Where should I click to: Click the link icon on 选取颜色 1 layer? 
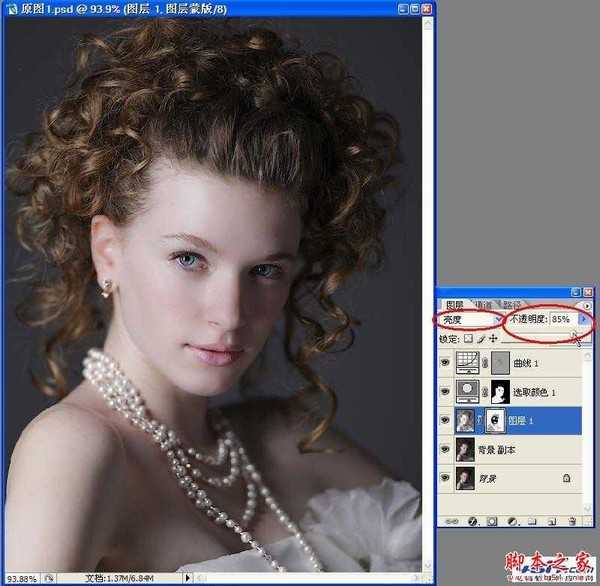pos(485,392)
